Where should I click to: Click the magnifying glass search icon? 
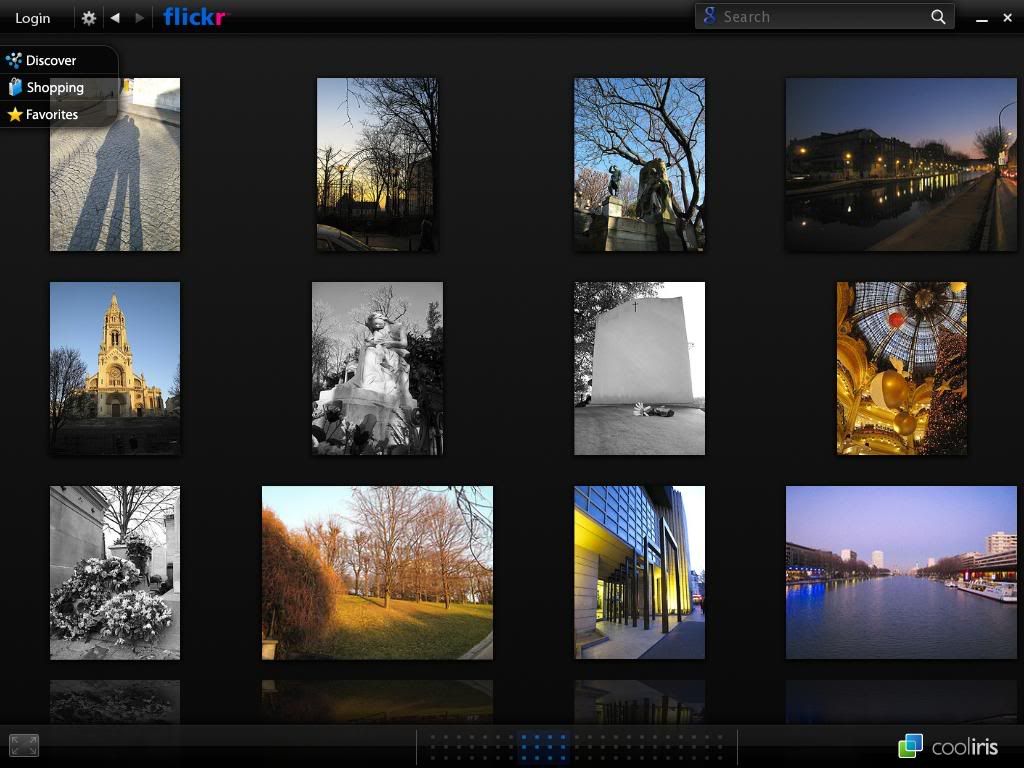(x=938, y=17)
